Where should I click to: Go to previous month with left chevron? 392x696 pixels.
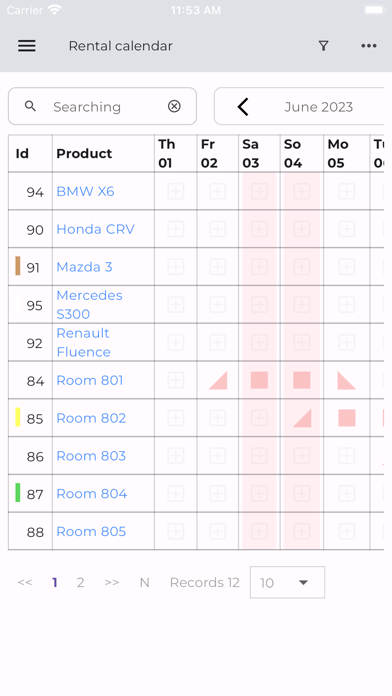[x=243, y=107]
